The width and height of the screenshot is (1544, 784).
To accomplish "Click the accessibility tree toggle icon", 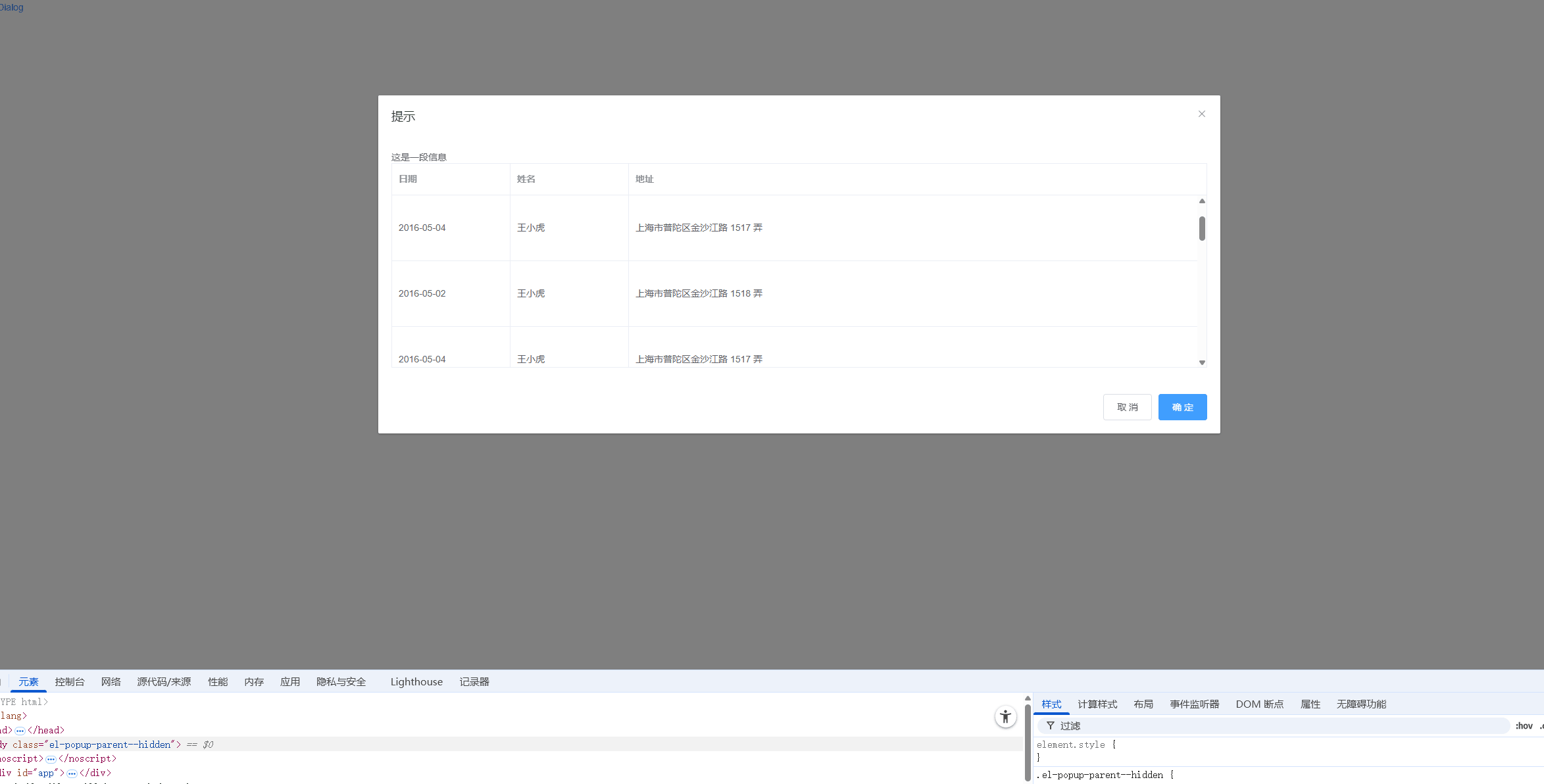I will click(x=1005, y=716).
